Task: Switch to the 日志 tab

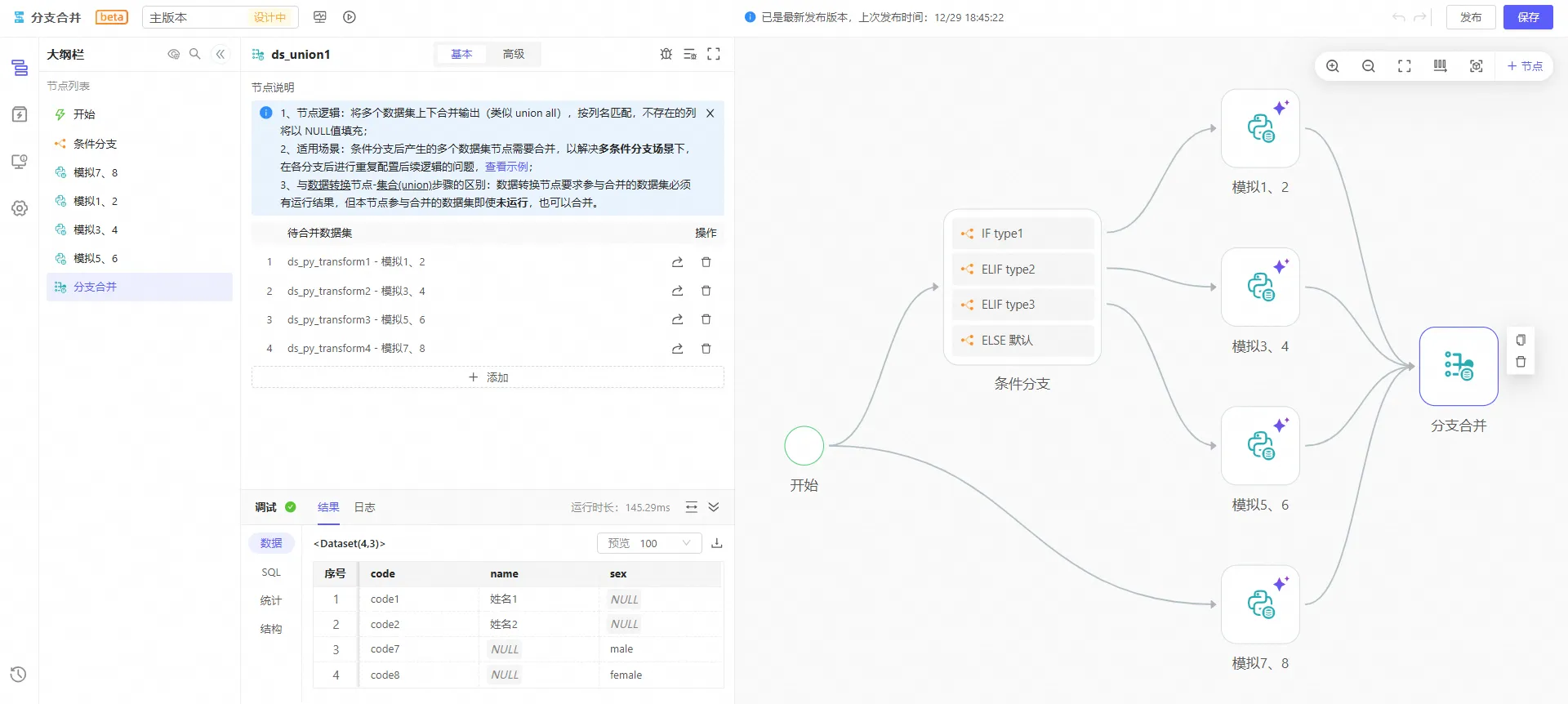Action: (x=364, y=507)
